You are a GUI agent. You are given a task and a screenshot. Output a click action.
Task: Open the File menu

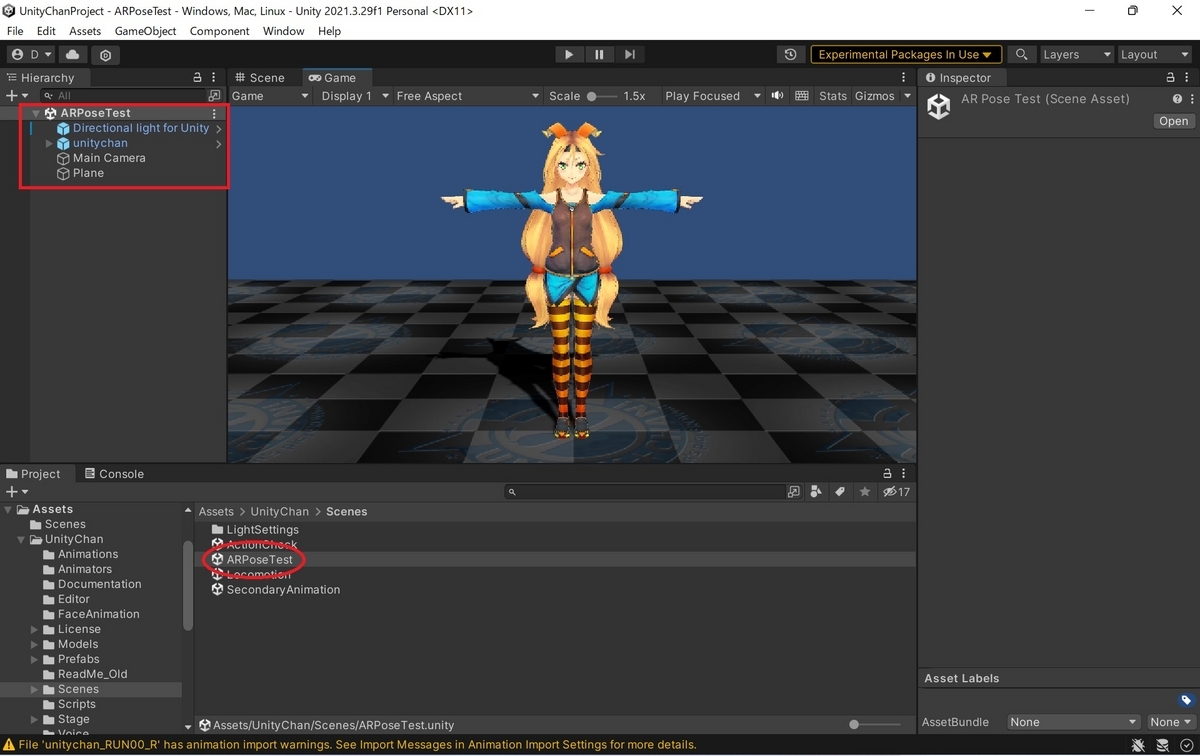click(15, 31)
